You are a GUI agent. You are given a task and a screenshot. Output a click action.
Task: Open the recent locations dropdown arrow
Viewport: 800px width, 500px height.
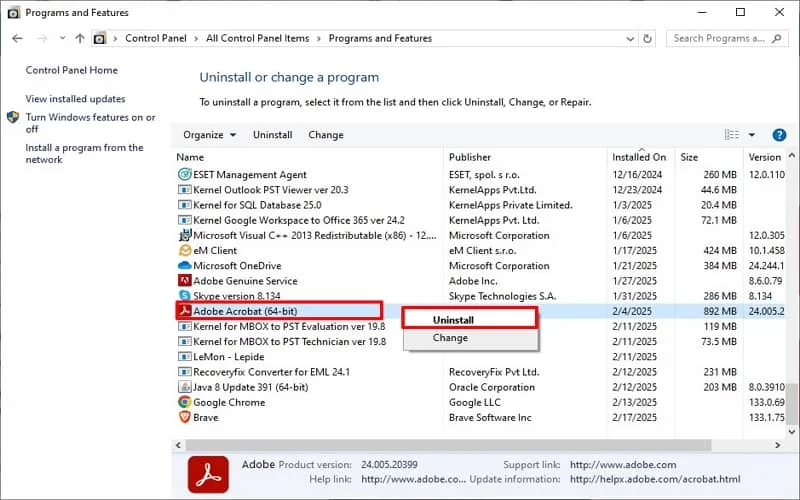click(62, 38)
